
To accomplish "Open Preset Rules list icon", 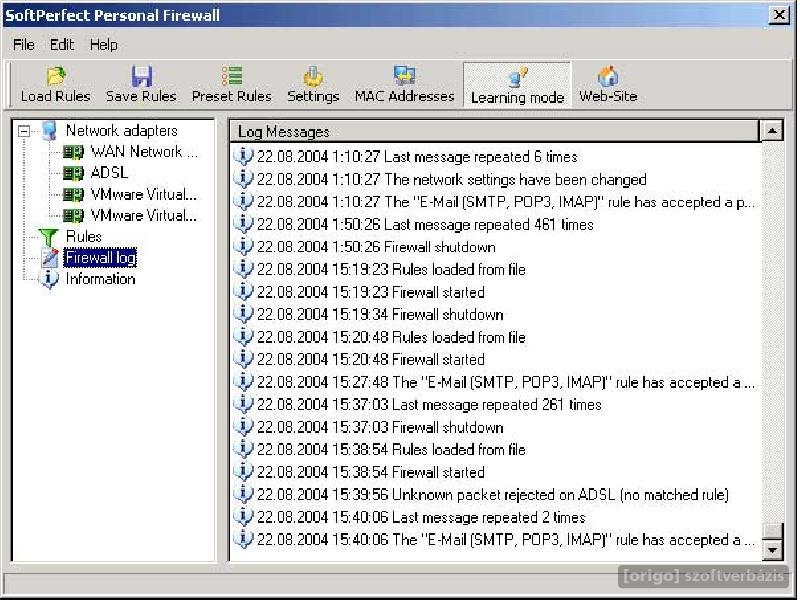I will [x=232, y=76].
